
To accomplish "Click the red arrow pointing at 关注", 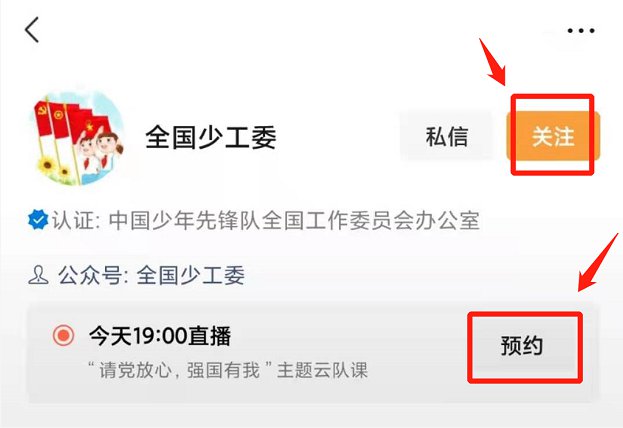I will pos(493,62).
